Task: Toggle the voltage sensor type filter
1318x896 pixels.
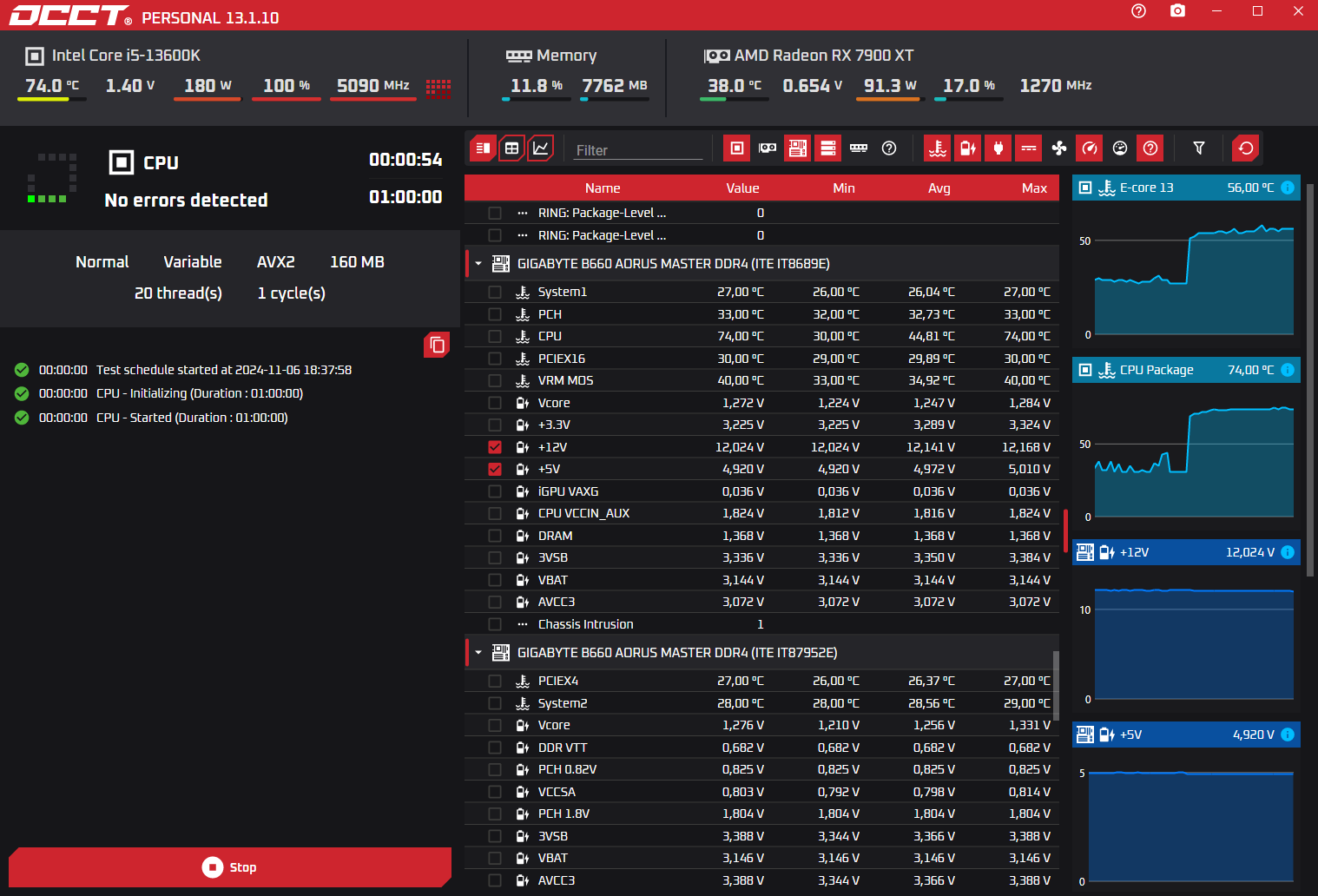Action: point(967,148)
